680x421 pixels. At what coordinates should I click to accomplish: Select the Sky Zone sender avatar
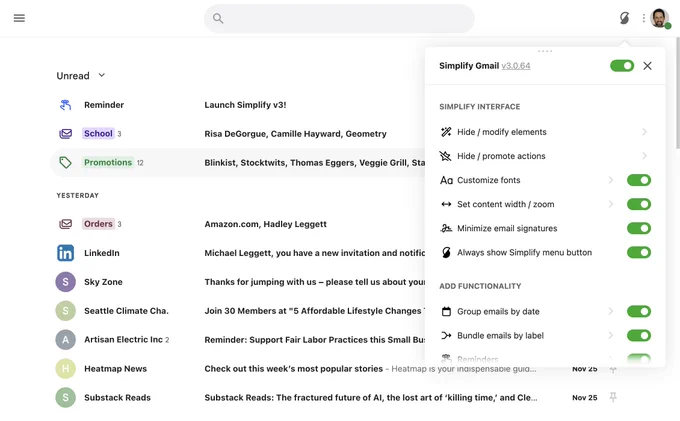click(65, 282)
